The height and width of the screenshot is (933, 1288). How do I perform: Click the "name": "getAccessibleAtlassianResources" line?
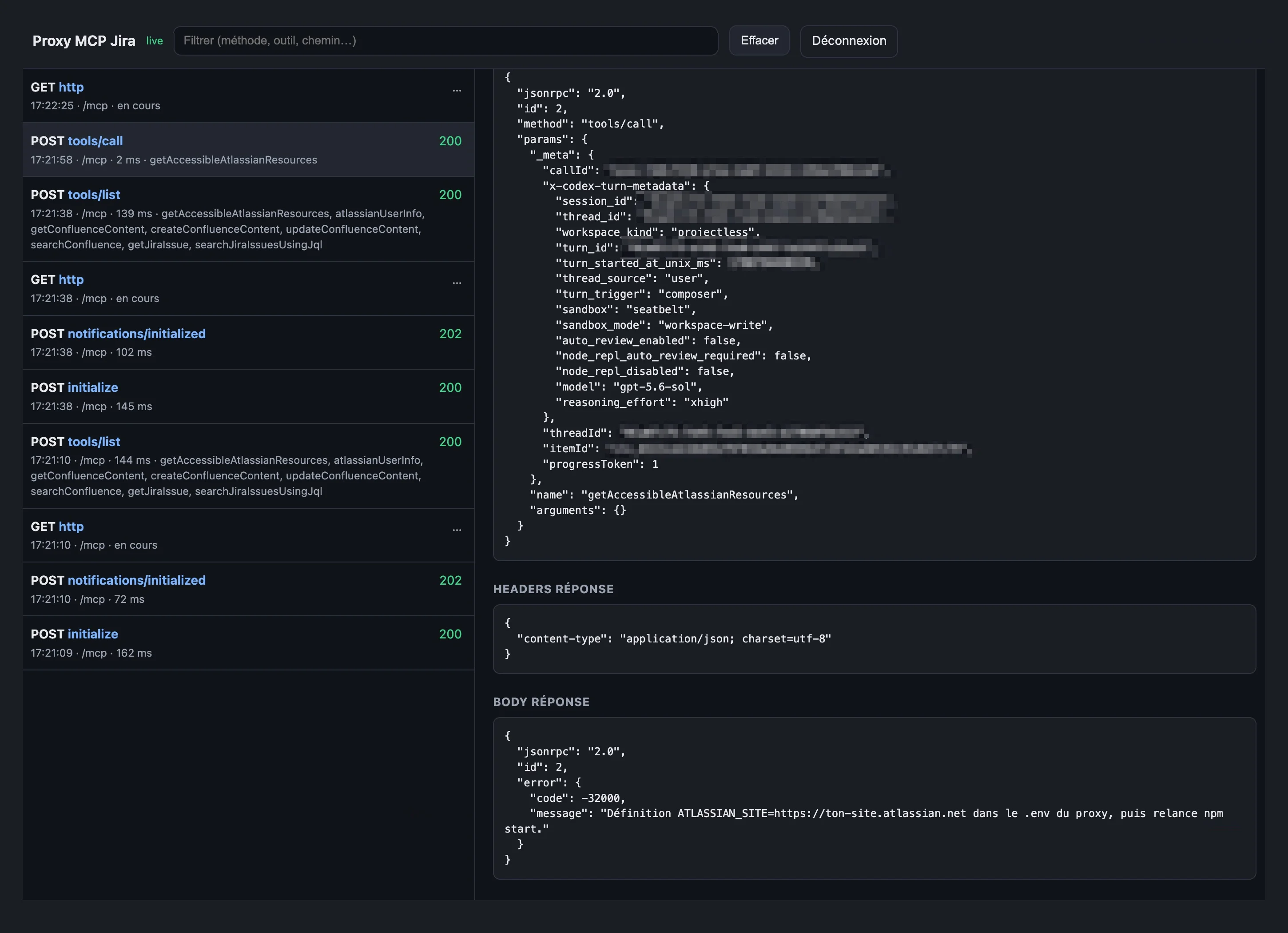tap(664, 495)
